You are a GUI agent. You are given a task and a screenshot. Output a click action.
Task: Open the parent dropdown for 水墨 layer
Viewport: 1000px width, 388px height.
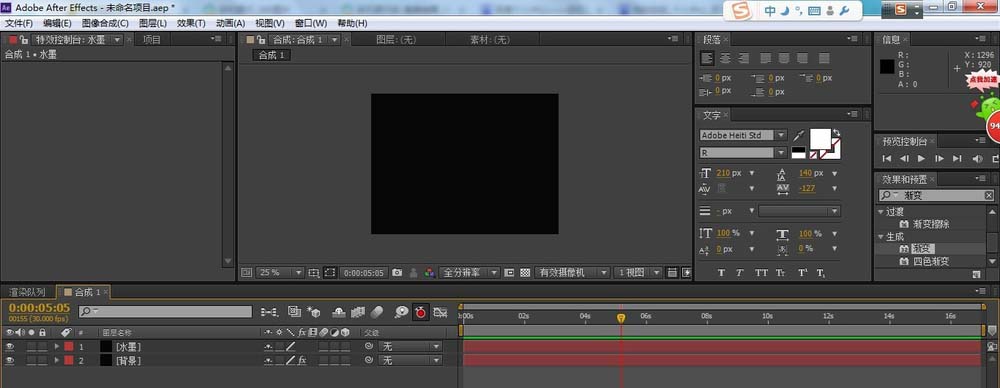click(x=410, y=347)
